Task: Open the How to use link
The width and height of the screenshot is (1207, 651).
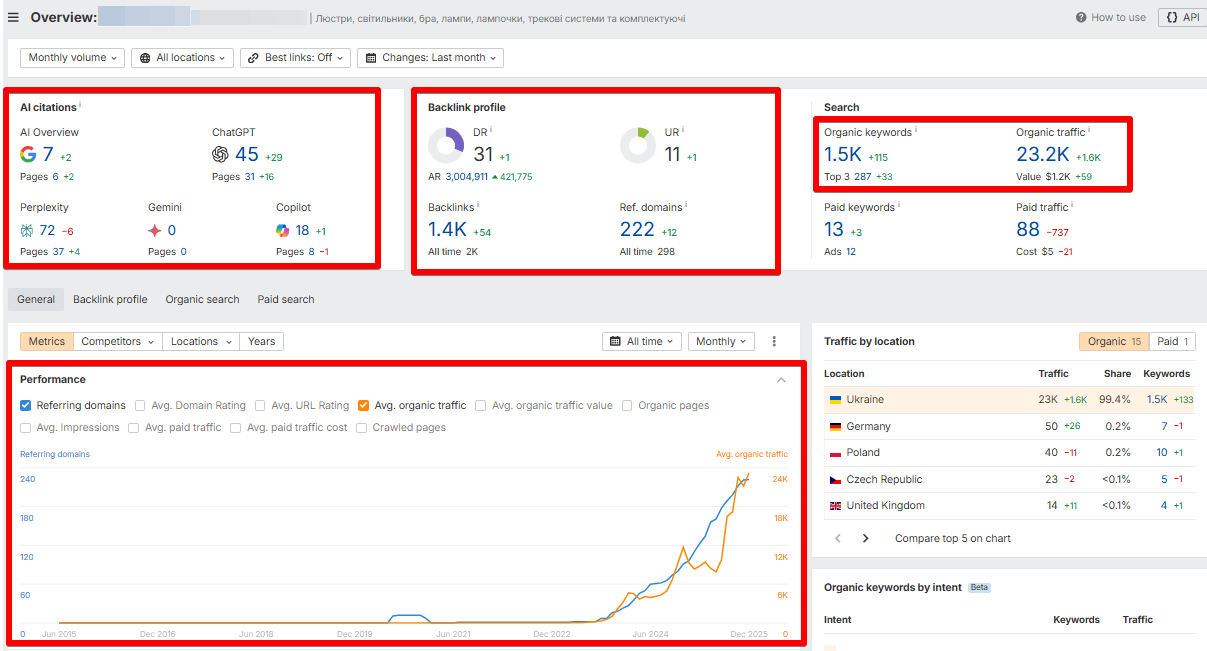Action: 1111,17
